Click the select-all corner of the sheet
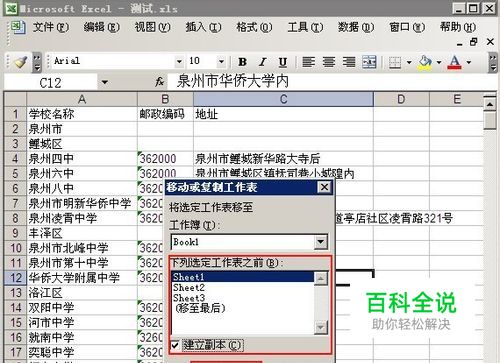The image size is (500, 363). (x=15, y=99)
